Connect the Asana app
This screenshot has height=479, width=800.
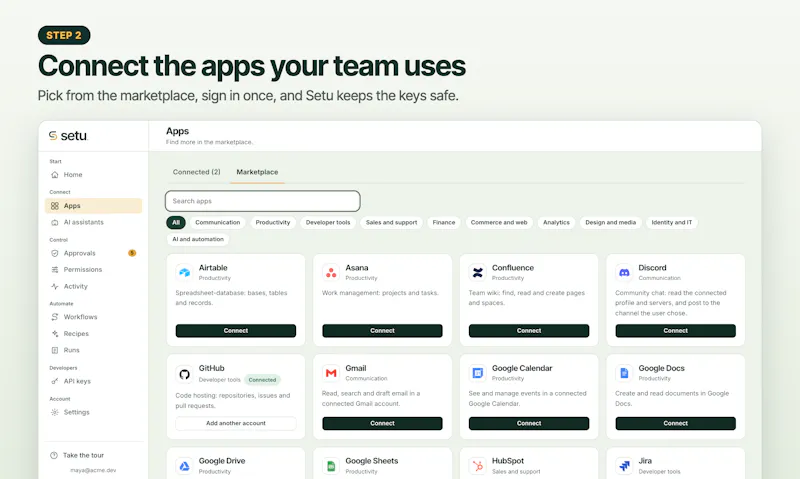click(x=382, y=331)
